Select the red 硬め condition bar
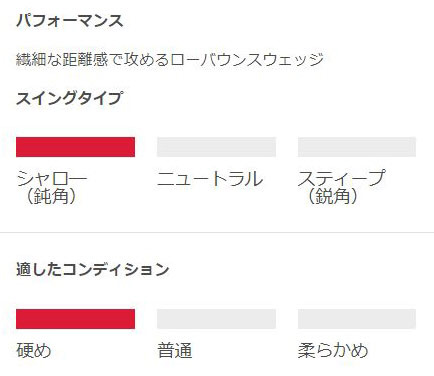 [75, 319]
